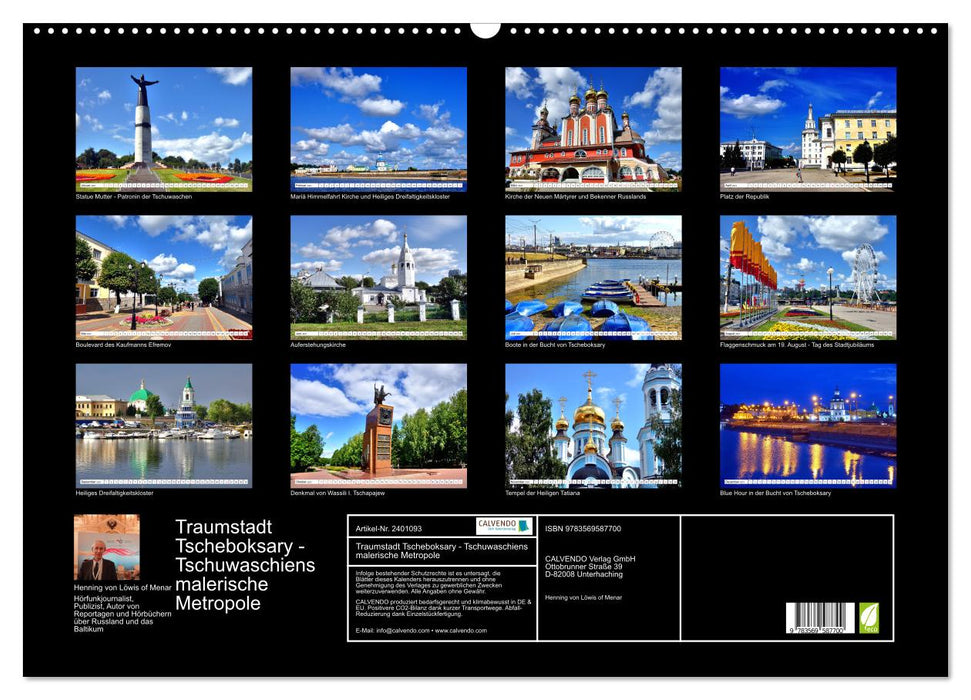Screen dimensions: 971x700
Task: Click small author credit under publisher address
Action: coord(583,597)
